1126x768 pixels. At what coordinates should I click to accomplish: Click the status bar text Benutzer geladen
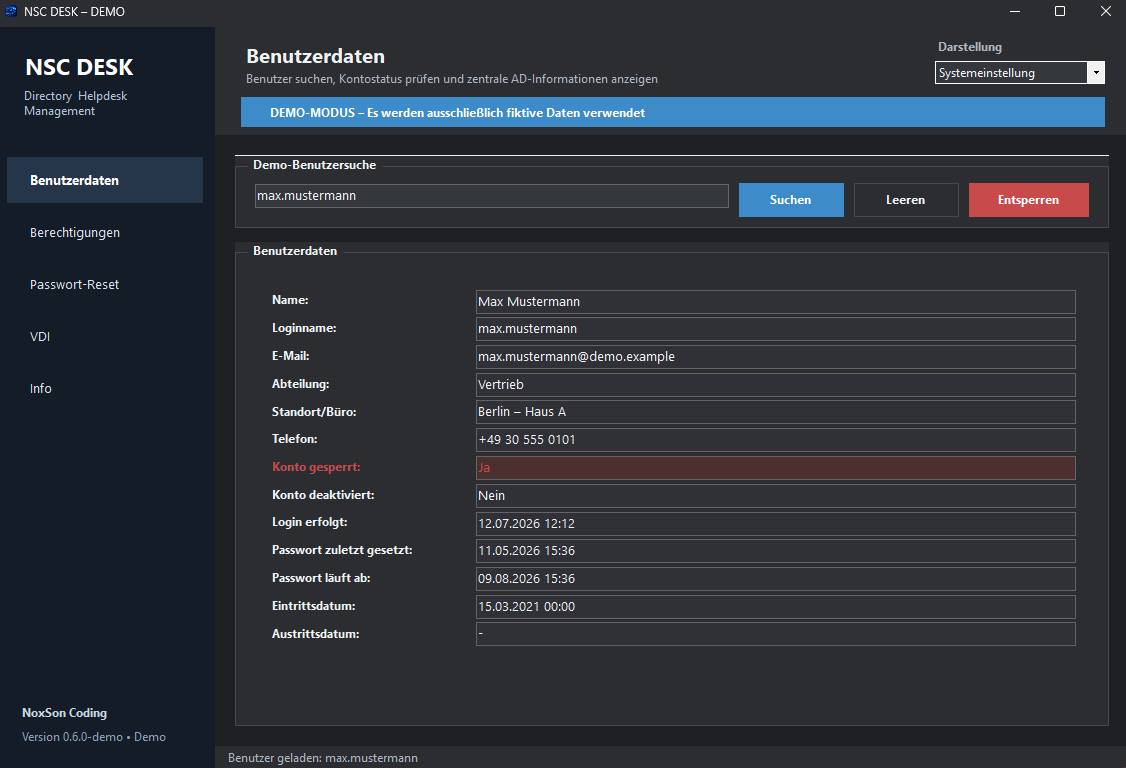[x=322, y=758]
